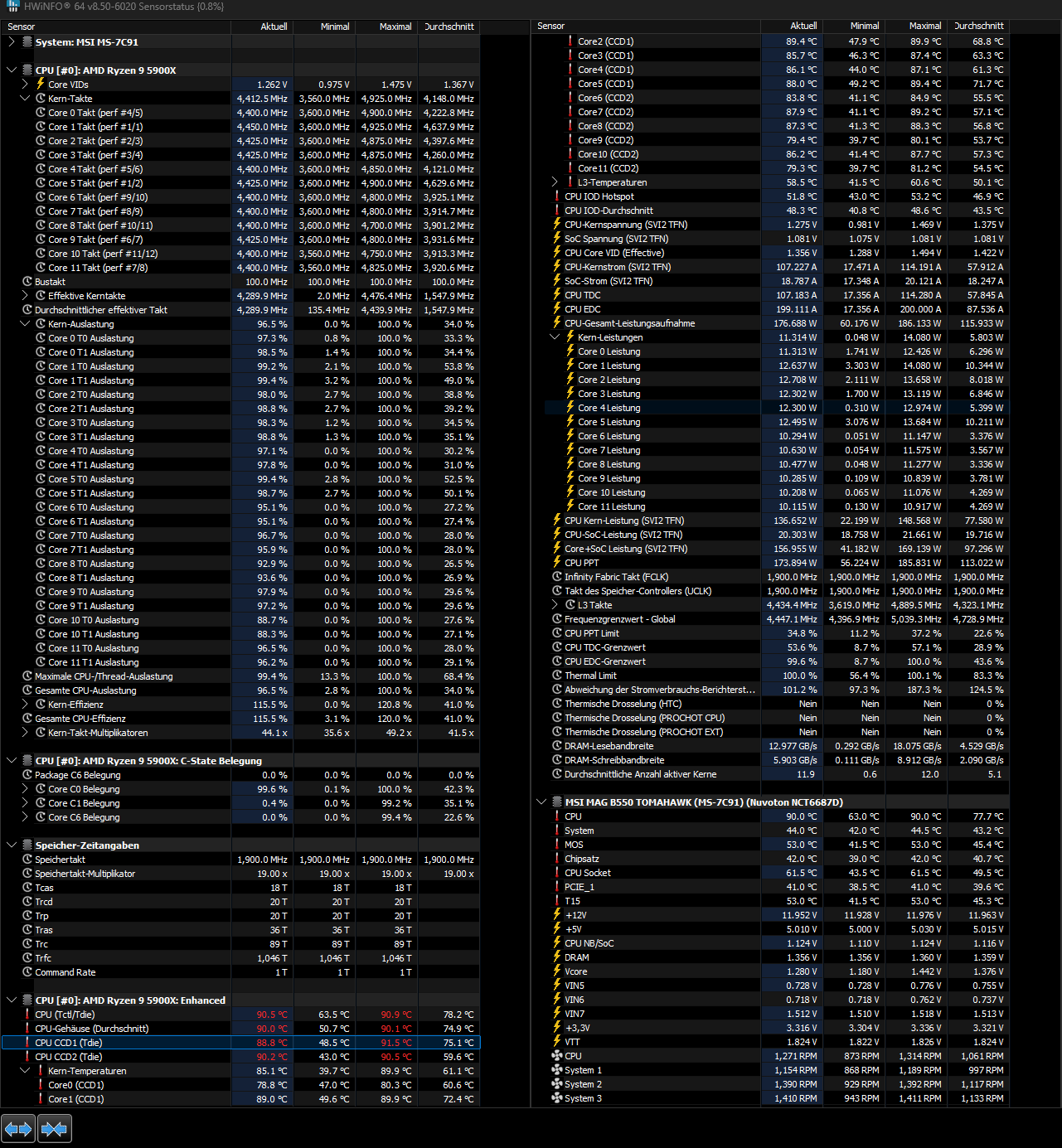
Task: Click the clock icon beside Bustakt
Action: tap(27, 282)
